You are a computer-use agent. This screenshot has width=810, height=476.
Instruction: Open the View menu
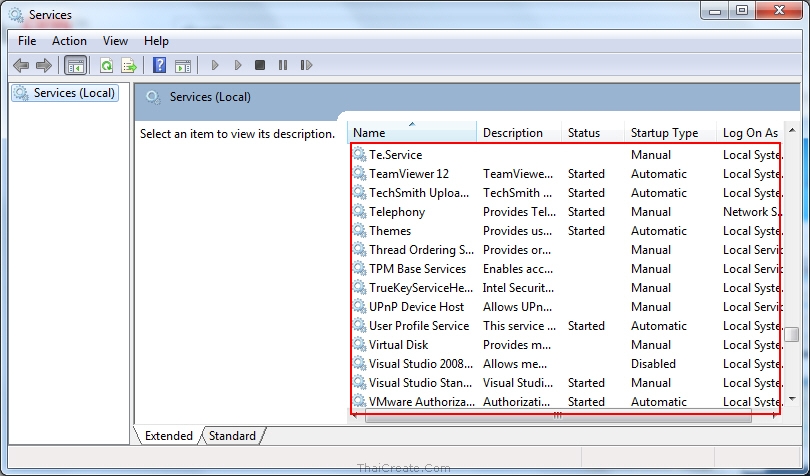point(115,41)
